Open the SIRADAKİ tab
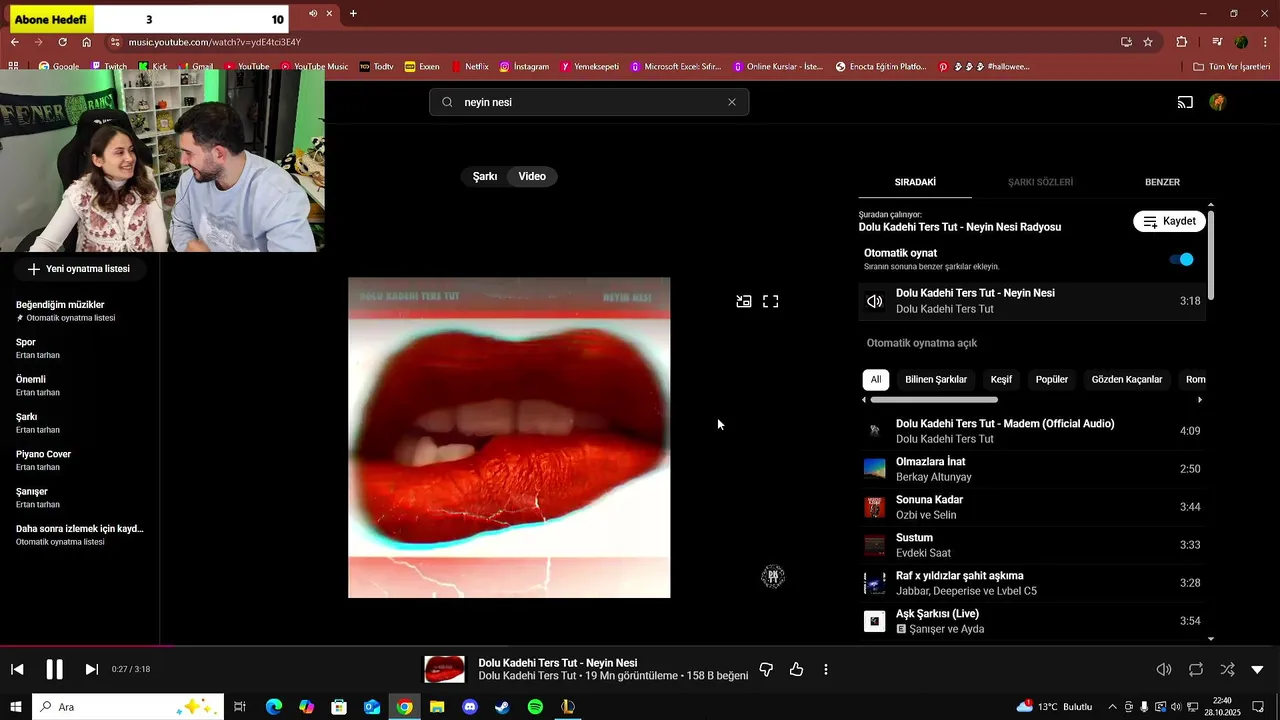The image size is (1280, 720). [915, 182]
